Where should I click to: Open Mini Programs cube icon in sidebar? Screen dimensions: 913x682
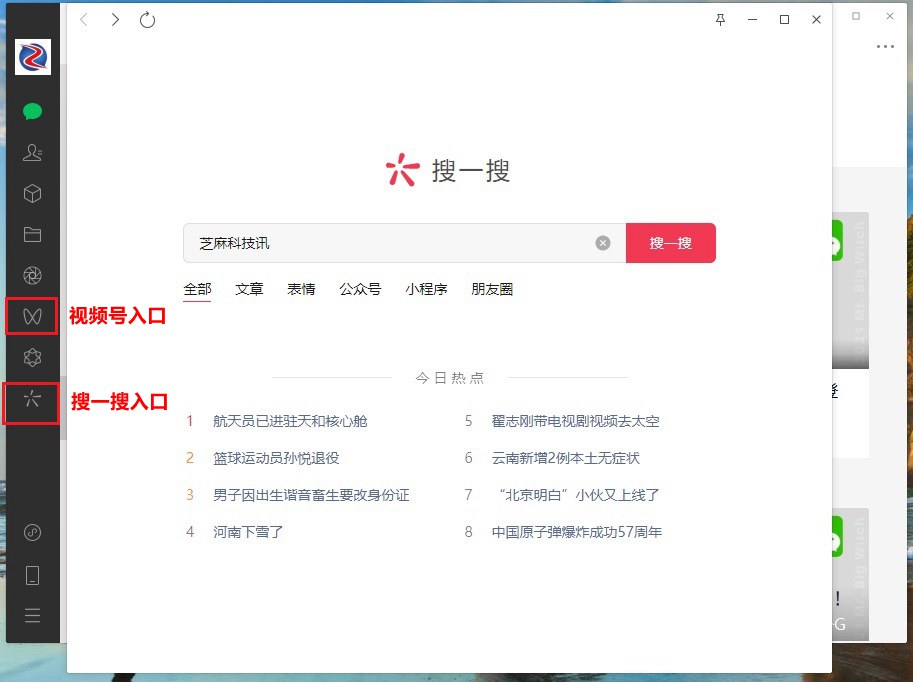click(31, 193)
